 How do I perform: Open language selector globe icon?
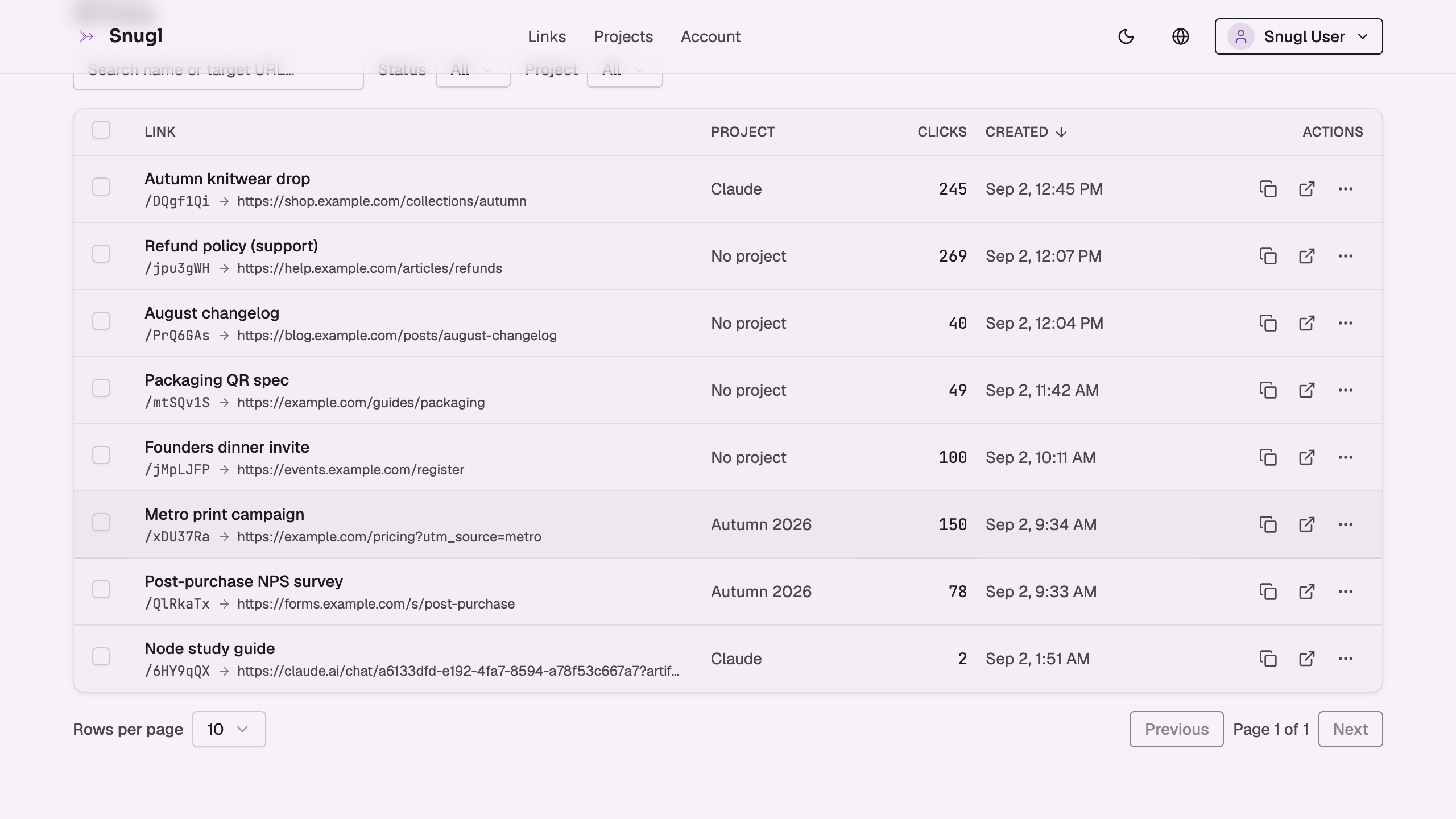1181,36
